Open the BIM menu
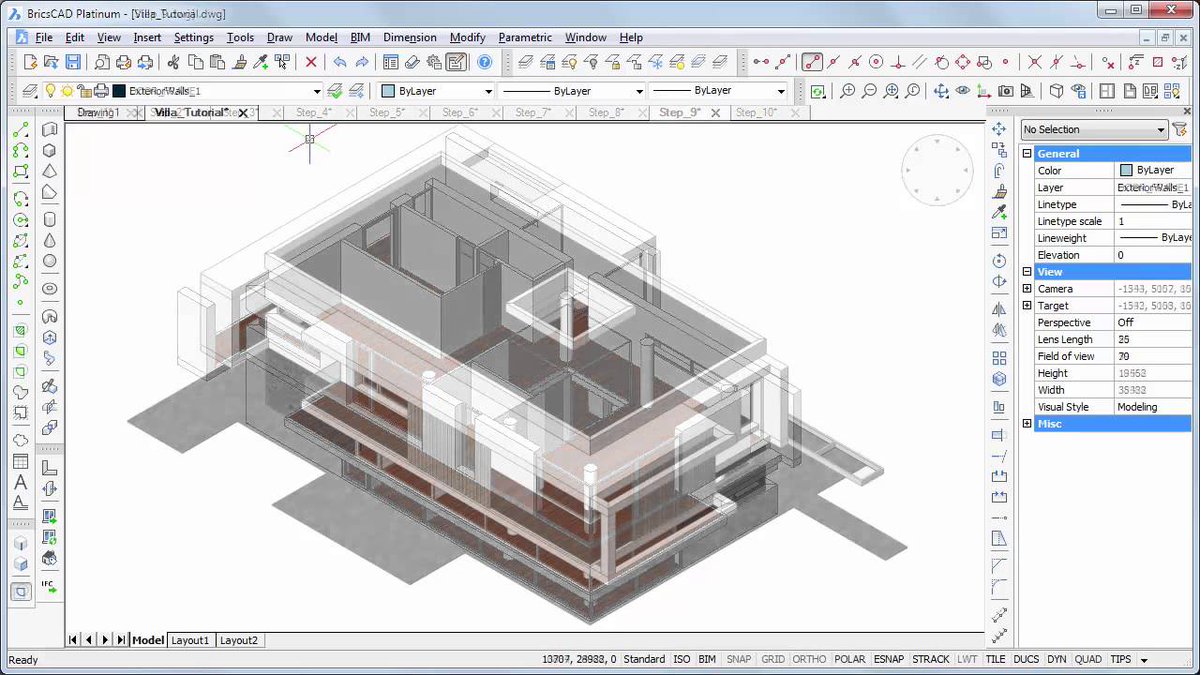The width and height of the screenshot is (1200, 675). tap(360, 37)
